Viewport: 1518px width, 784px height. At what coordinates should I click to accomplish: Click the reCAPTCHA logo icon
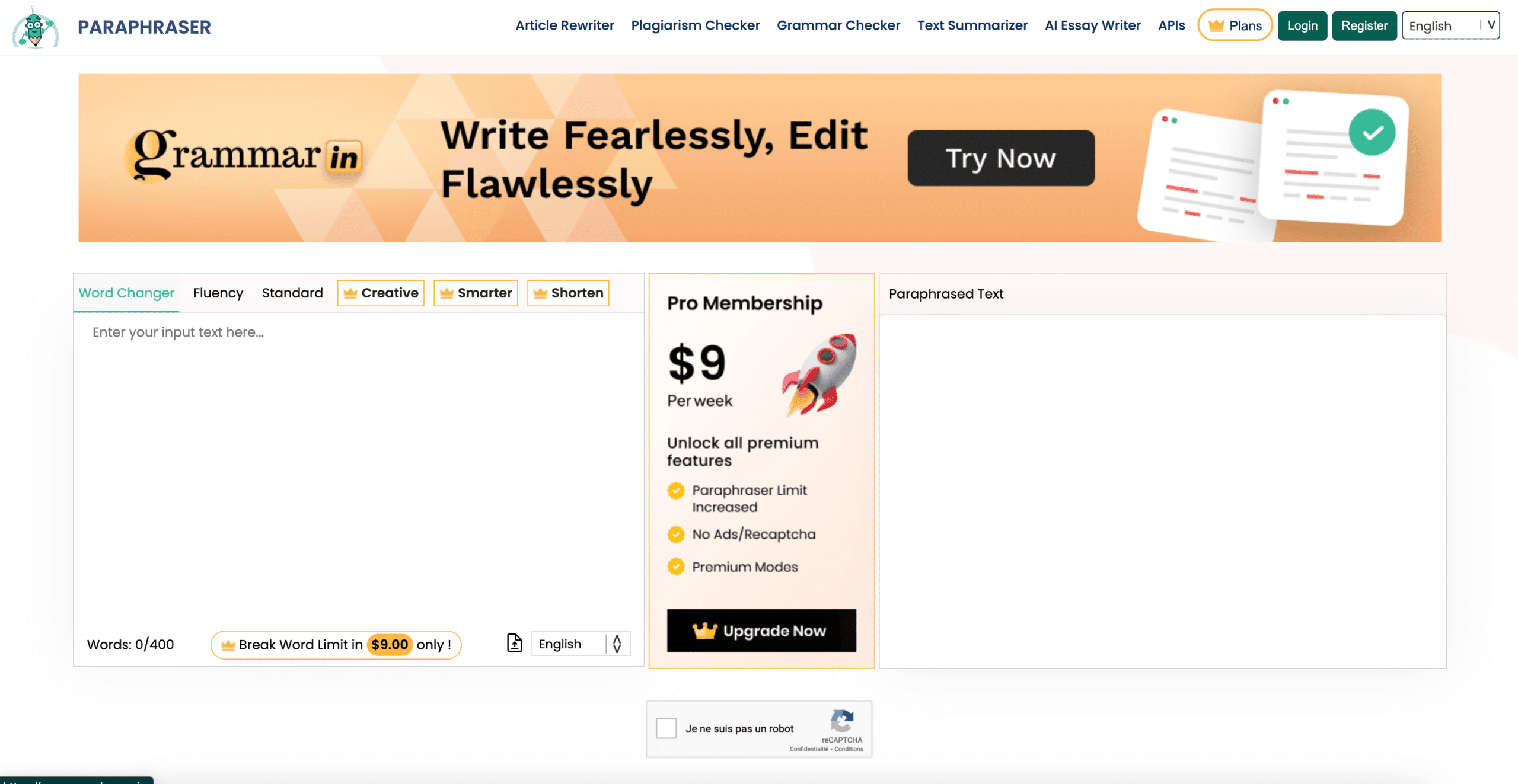(842, 721)
